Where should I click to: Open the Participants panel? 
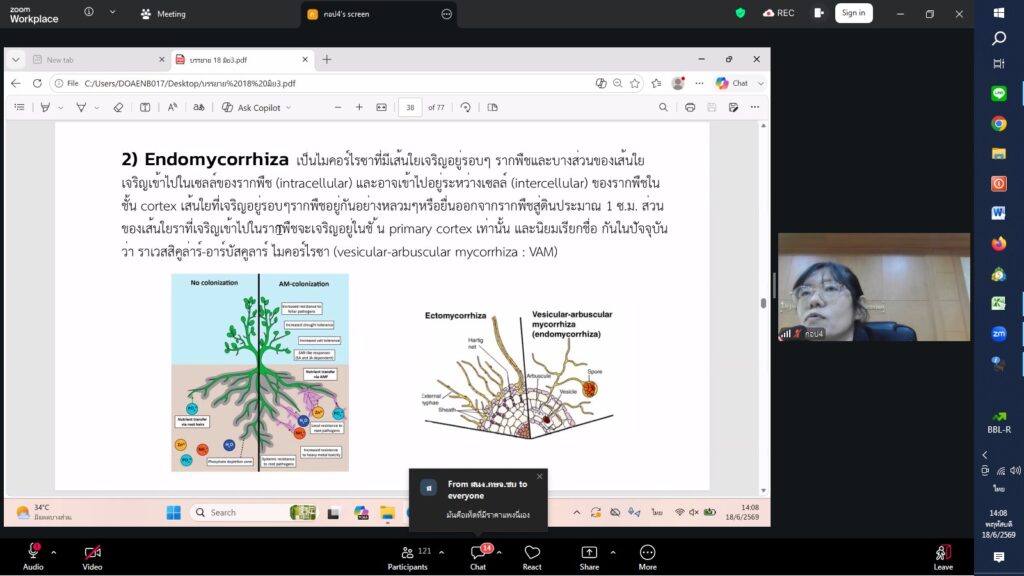point(408,557)
